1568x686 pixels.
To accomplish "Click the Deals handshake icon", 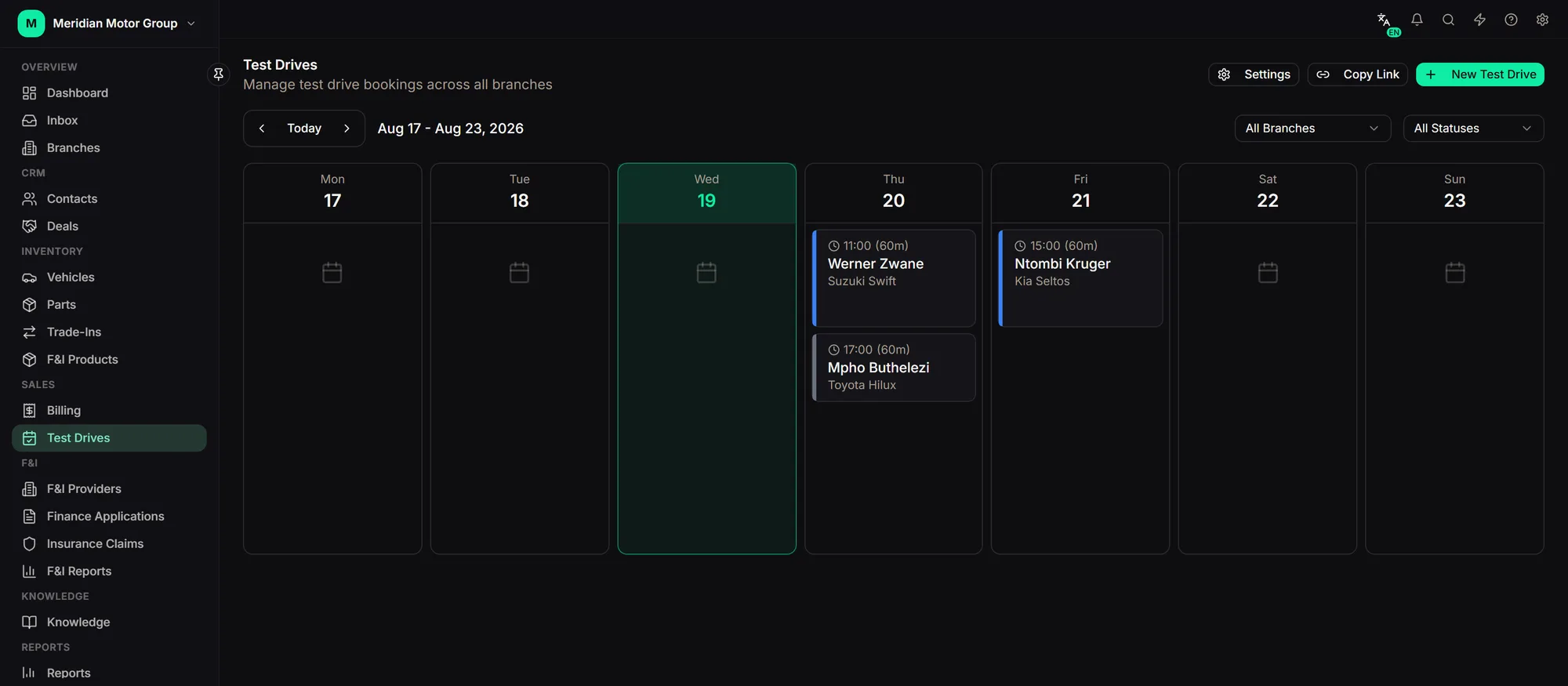I will tap(29, 227).
